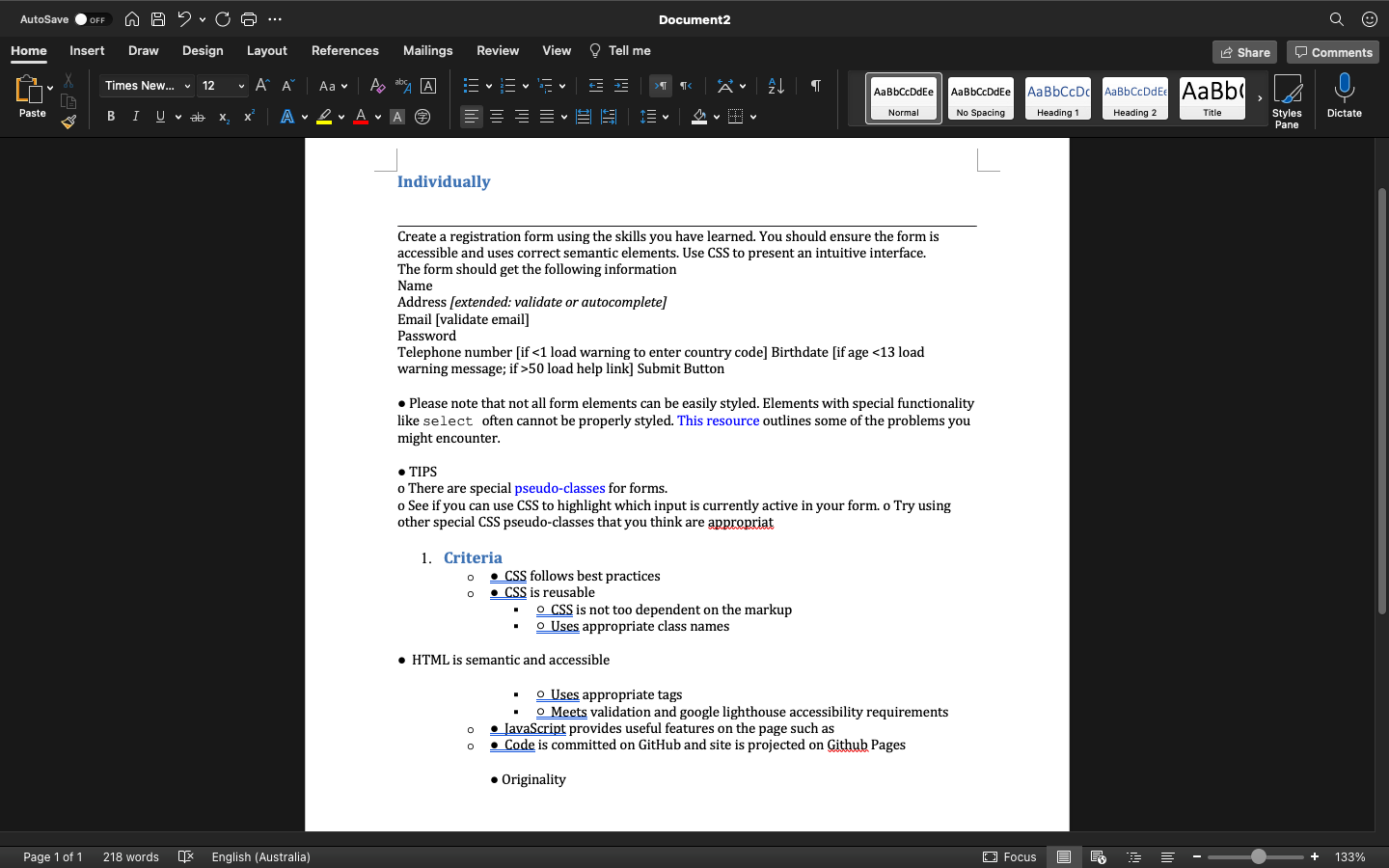The width and height of the screenshot is (1389, 868).
Task: Save the document with the floppy disk icon
Action: (158, 19)
